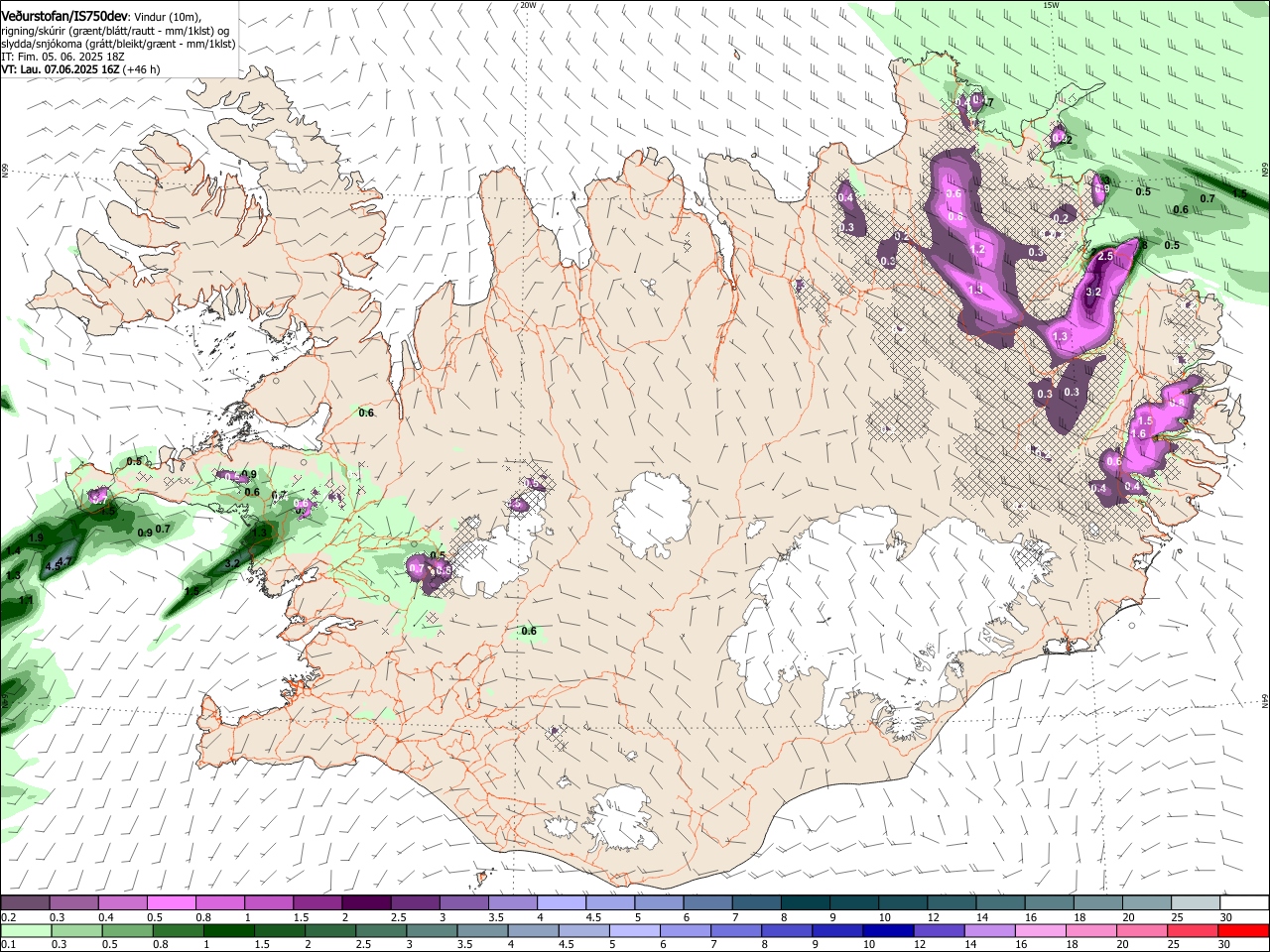Click the 'VT: Lau. 07.06.2025 16Z (+46 h)' line
The width and height of the screenshot is (1270, 952).
coord(80,69)
